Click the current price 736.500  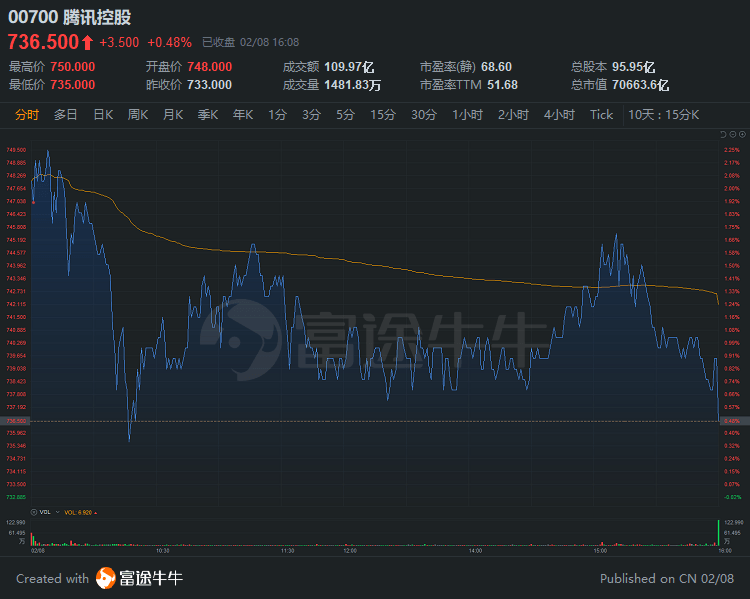43,42
